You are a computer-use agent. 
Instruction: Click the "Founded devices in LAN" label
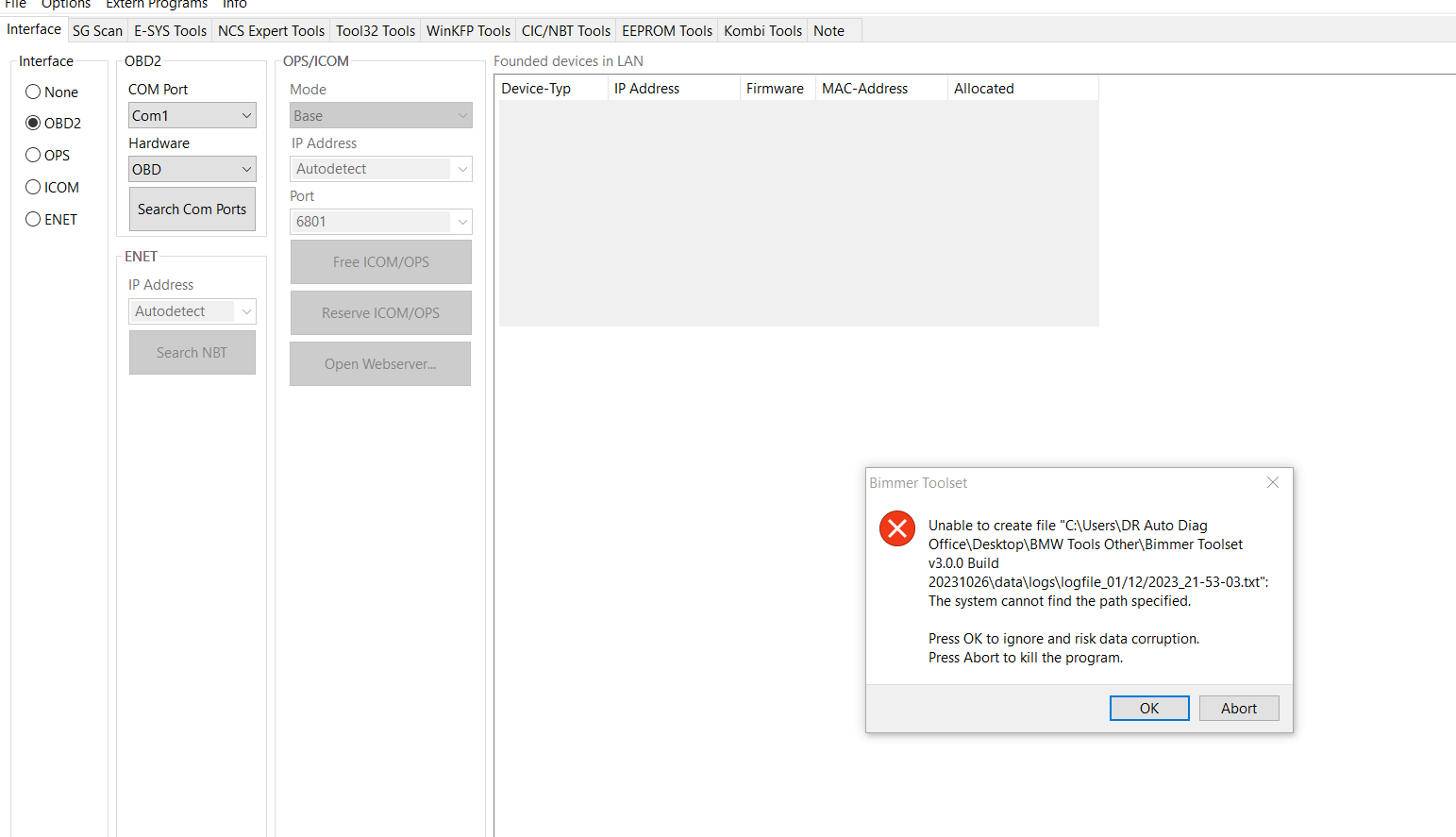568,61
